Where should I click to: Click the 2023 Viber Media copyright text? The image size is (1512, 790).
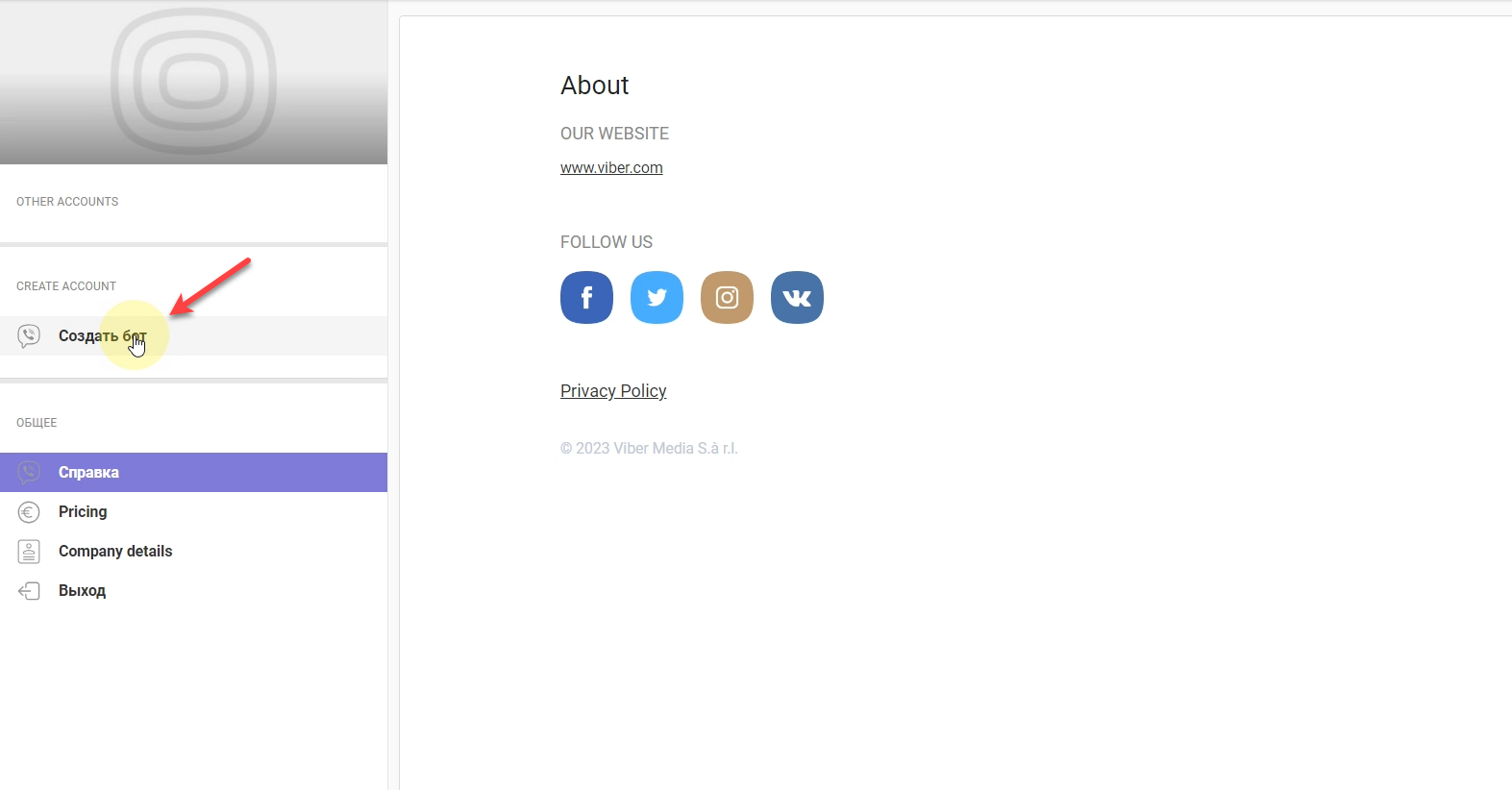click(x=649, y=448)
